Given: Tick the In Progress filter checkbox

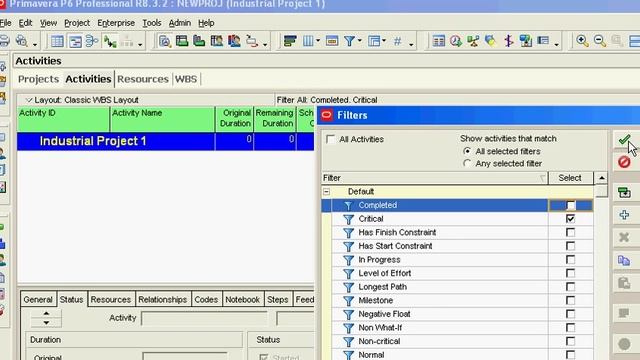Looking at the screenshot, I should click(570, 260).
